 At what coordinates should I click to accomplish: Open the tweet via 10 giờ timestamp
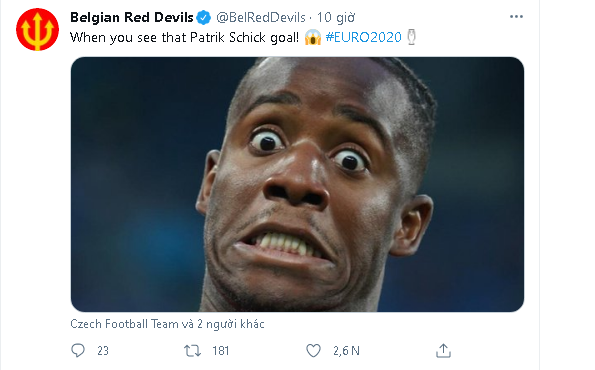point(336,17)
